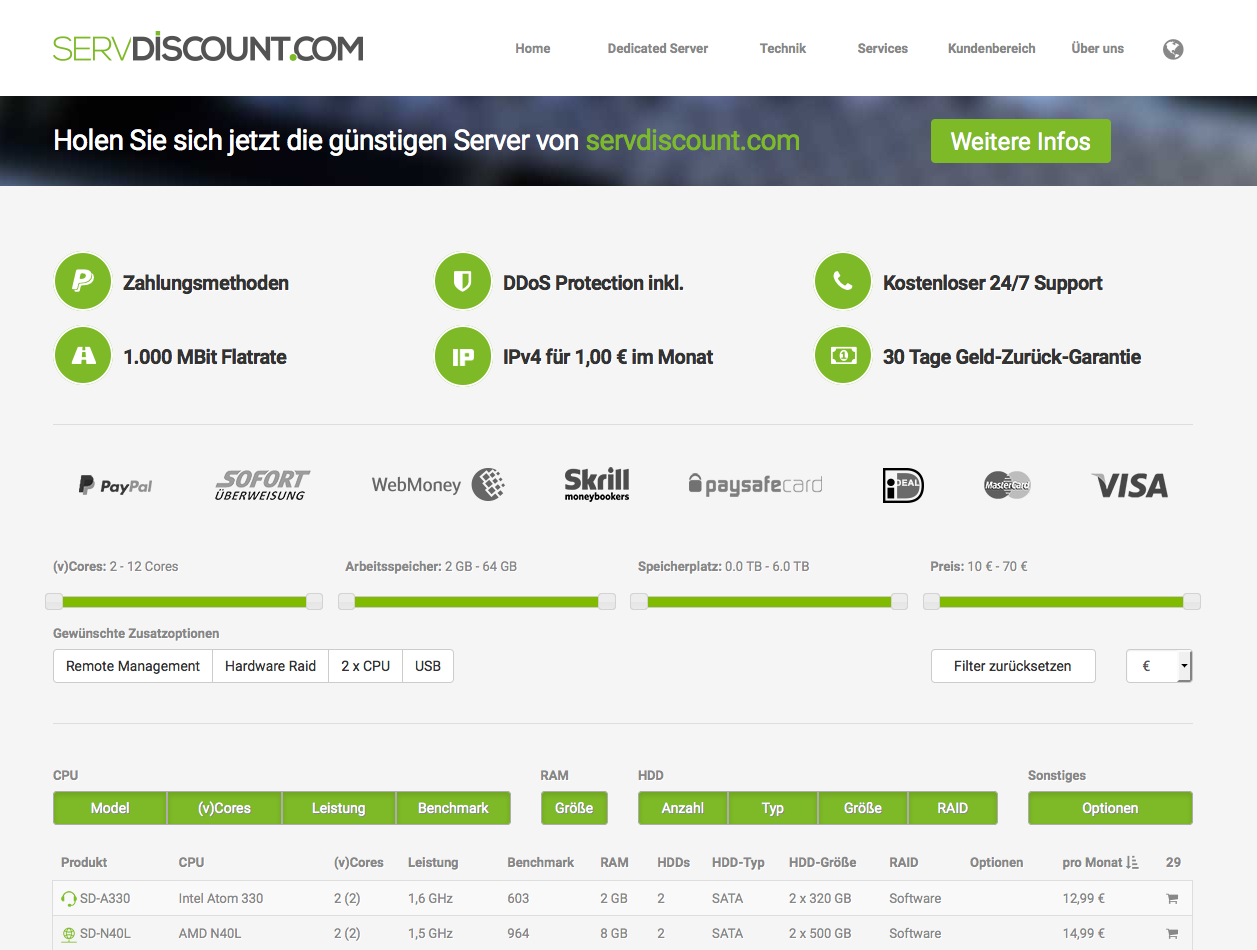
Task: Open the Dedicated Server menu
Action: coord(658,48)
